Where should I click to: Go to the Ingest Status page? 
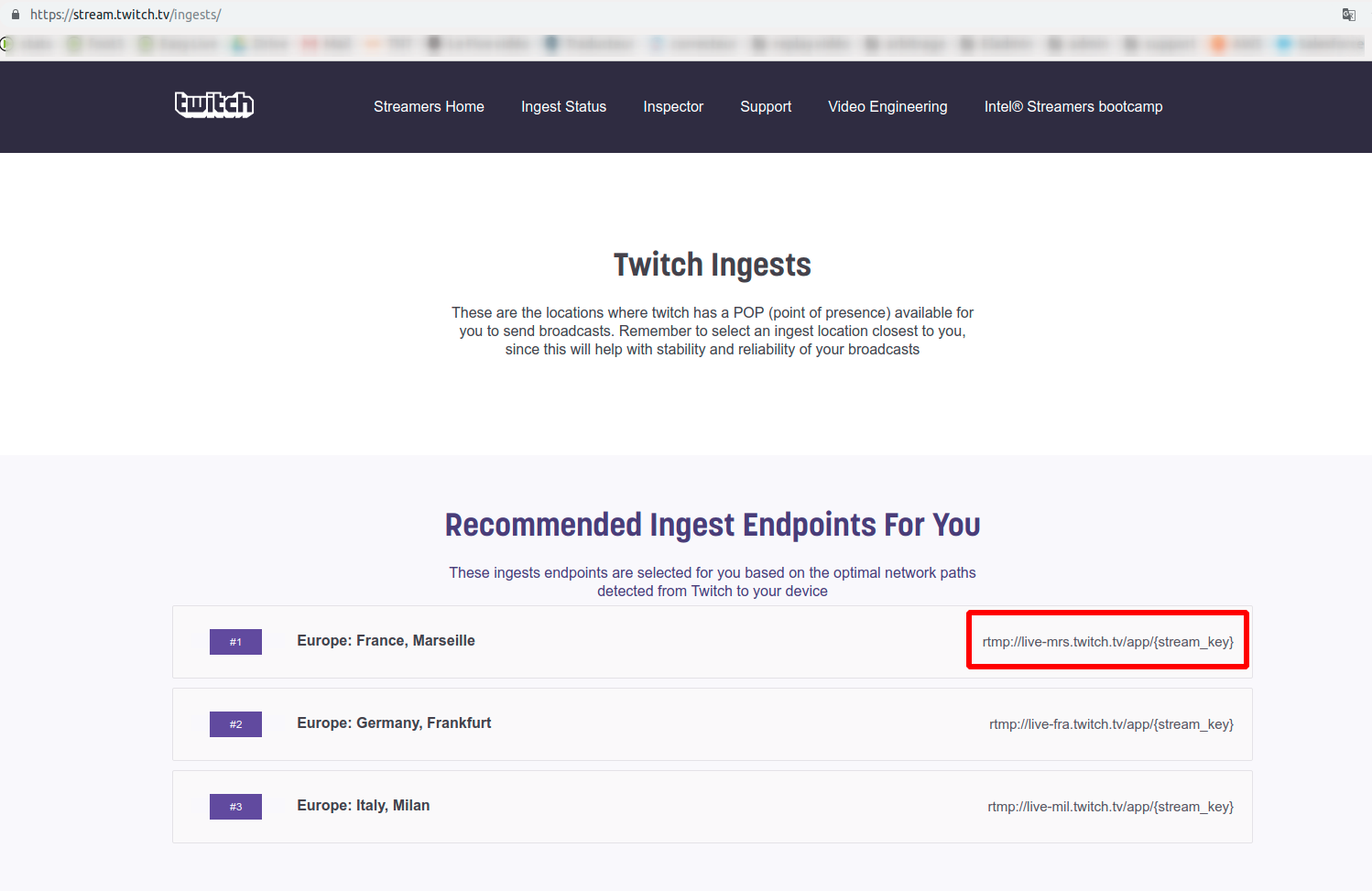563,107
